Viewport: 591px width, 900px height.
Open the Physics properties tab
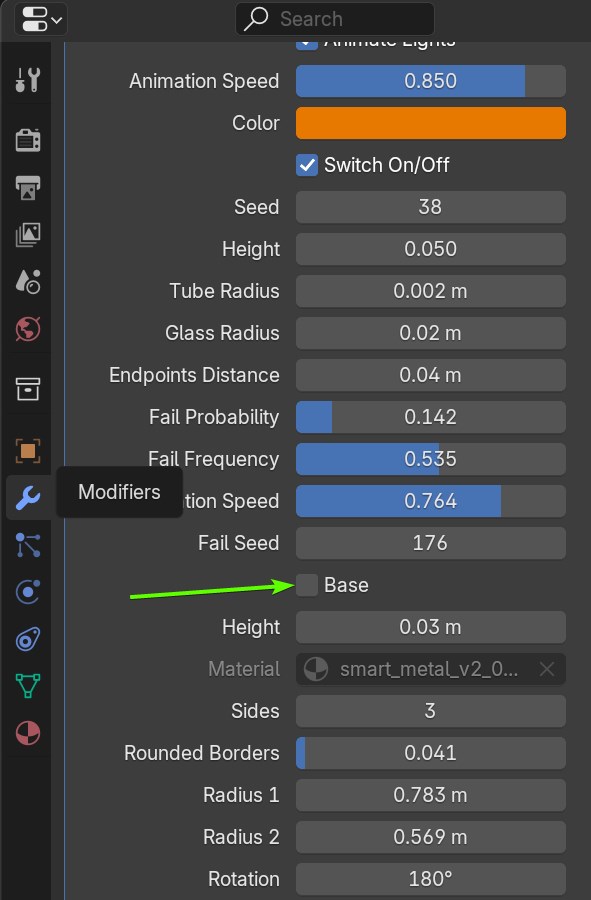coord(28,592)
